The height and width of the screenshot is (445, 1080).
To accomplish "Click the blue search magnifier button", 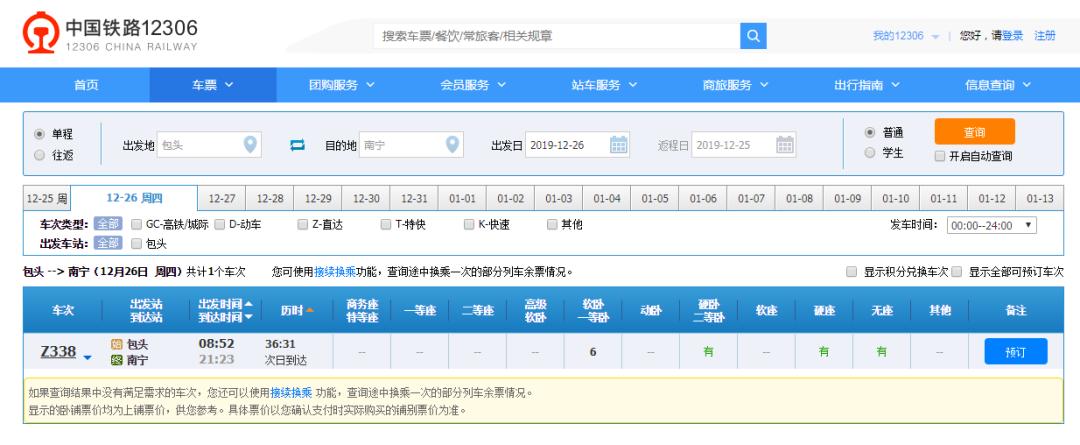I will (x=753, y=36).
